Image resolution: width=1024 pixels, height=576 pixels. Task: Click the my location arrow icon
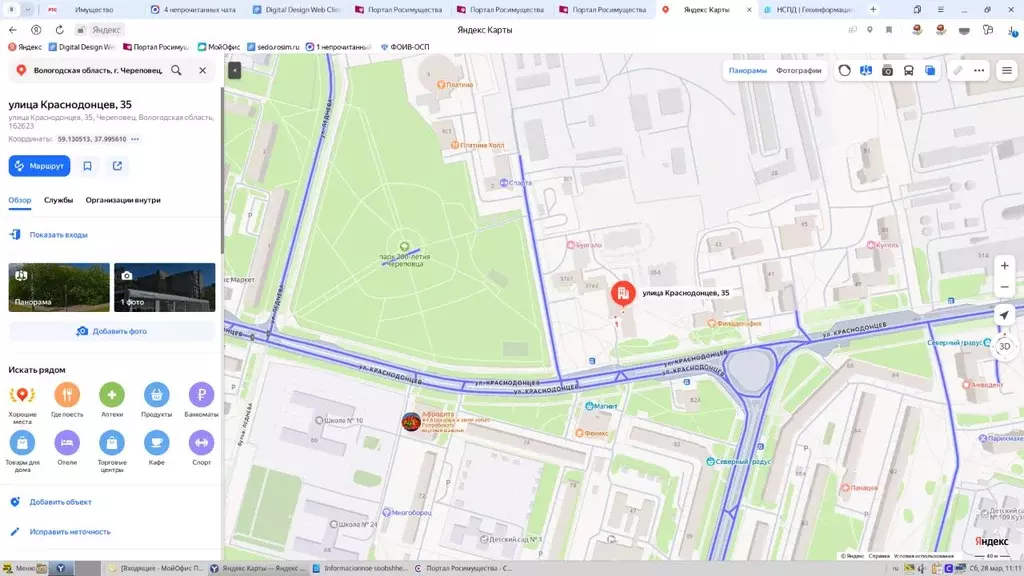1005,315
